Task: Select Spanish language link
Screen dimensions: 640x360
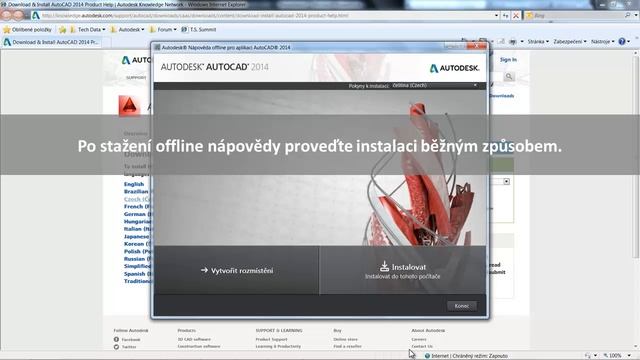Action: 137,274
